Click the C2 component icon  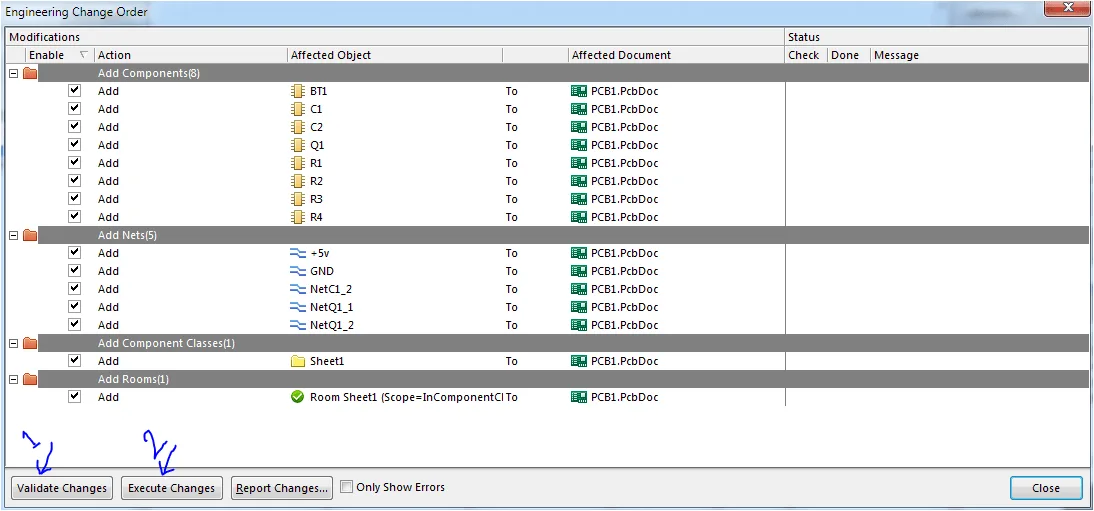tap(298, 127)
